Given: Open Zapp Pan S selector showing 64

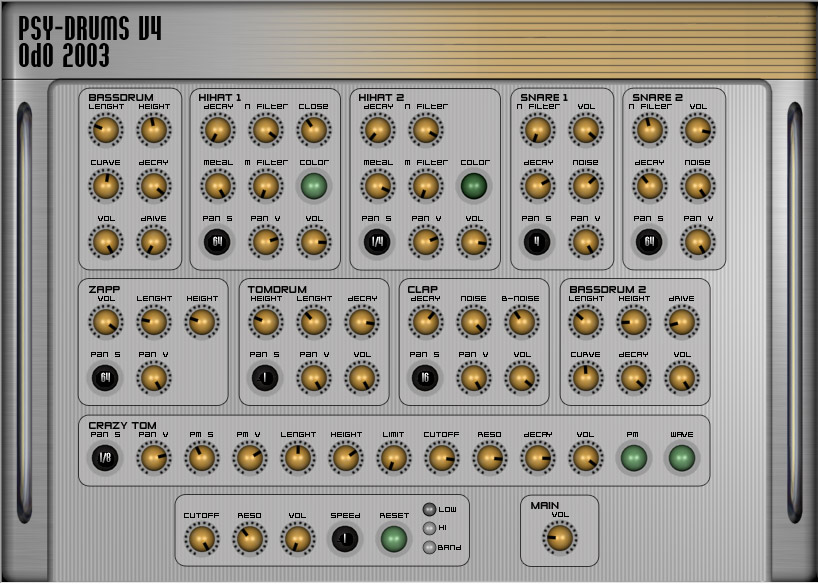Looking at the screenshot, I should pyautogui.click(x=105, y=378).
